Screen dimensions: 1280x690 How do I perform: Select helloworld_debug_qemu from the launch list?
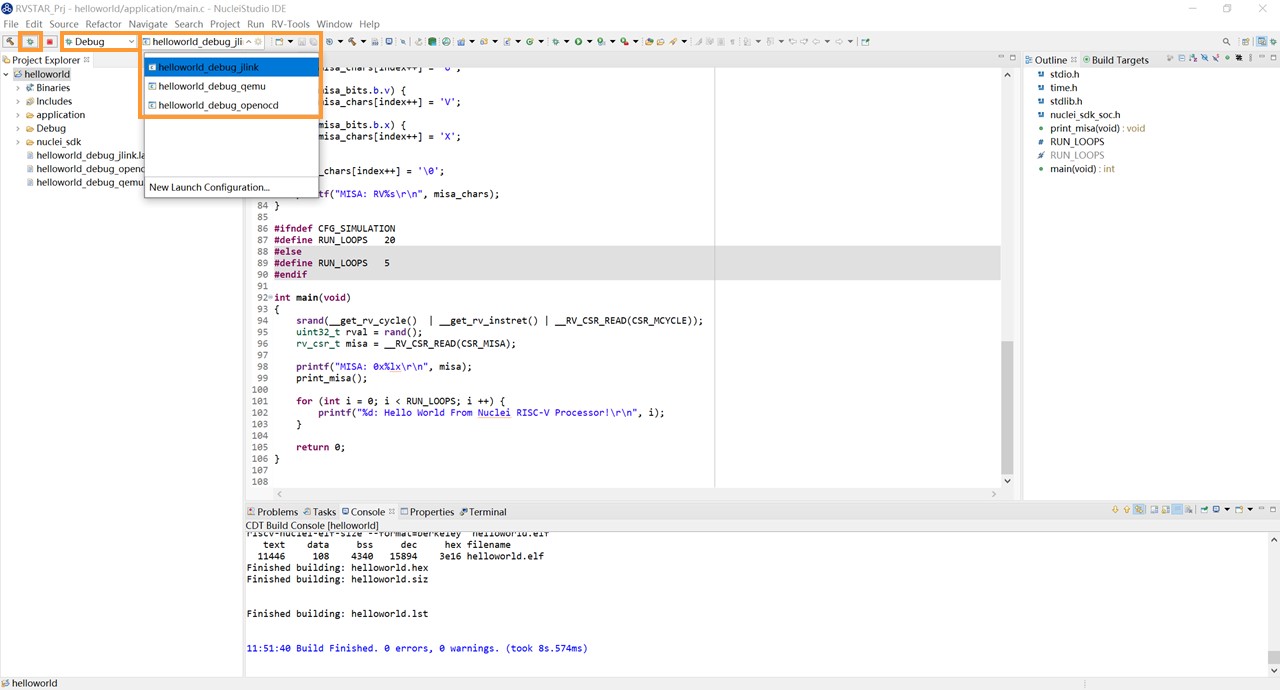[231, 86]
